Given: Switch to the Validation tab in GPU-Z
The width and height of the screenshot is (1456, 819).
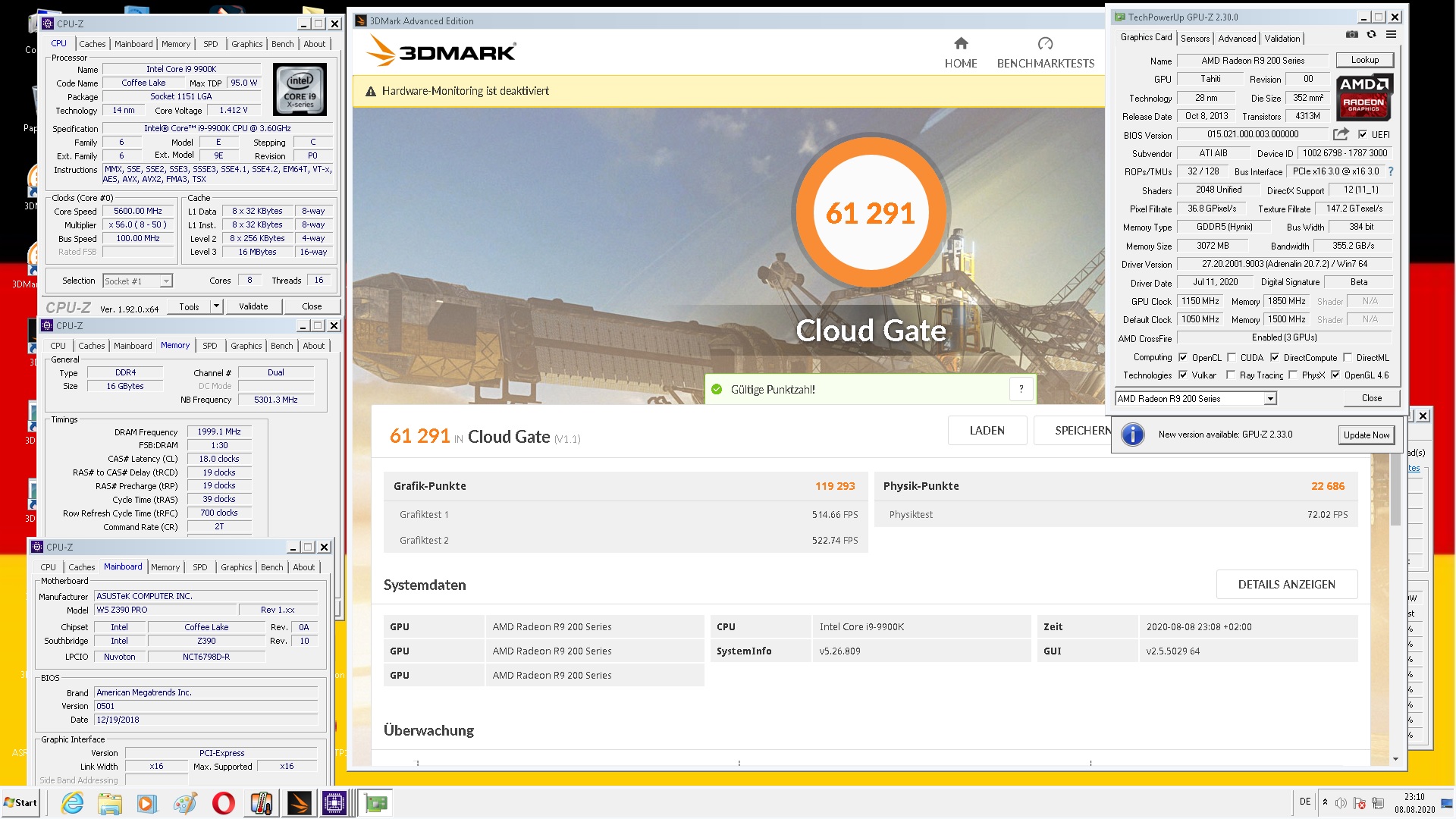Looking at the screenshot, I should [1282, 39].
